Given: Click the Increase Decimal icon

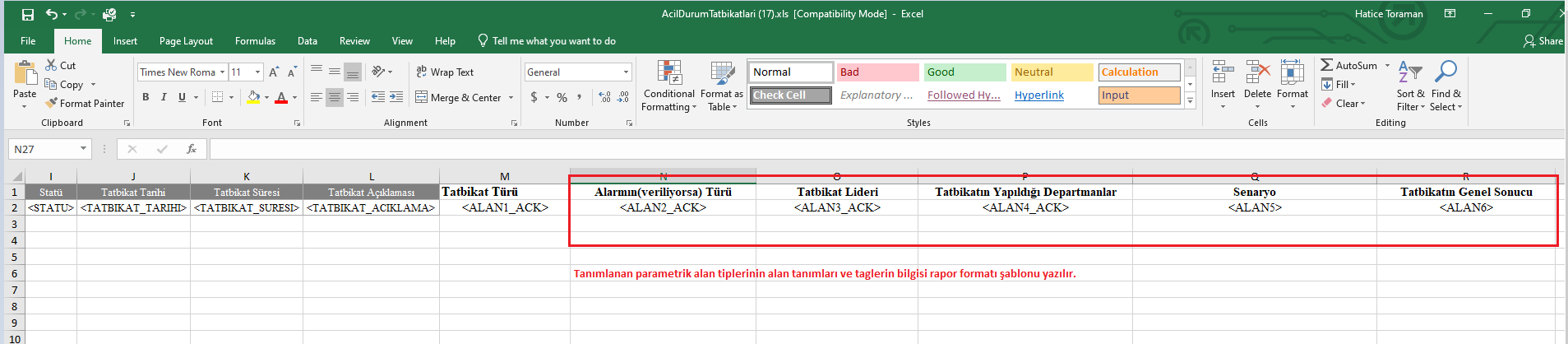Looking at the screenshot, I should (x=605, y=97).
